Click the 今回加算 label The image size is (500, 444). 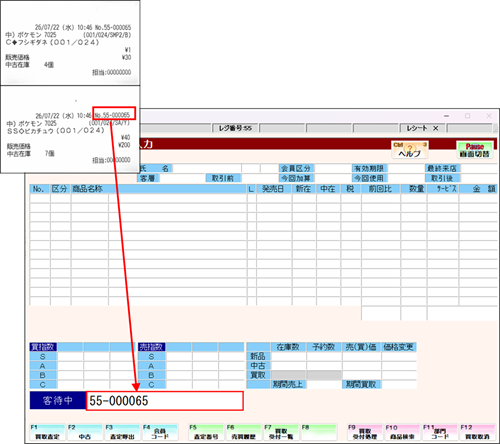tap(296, 178)
